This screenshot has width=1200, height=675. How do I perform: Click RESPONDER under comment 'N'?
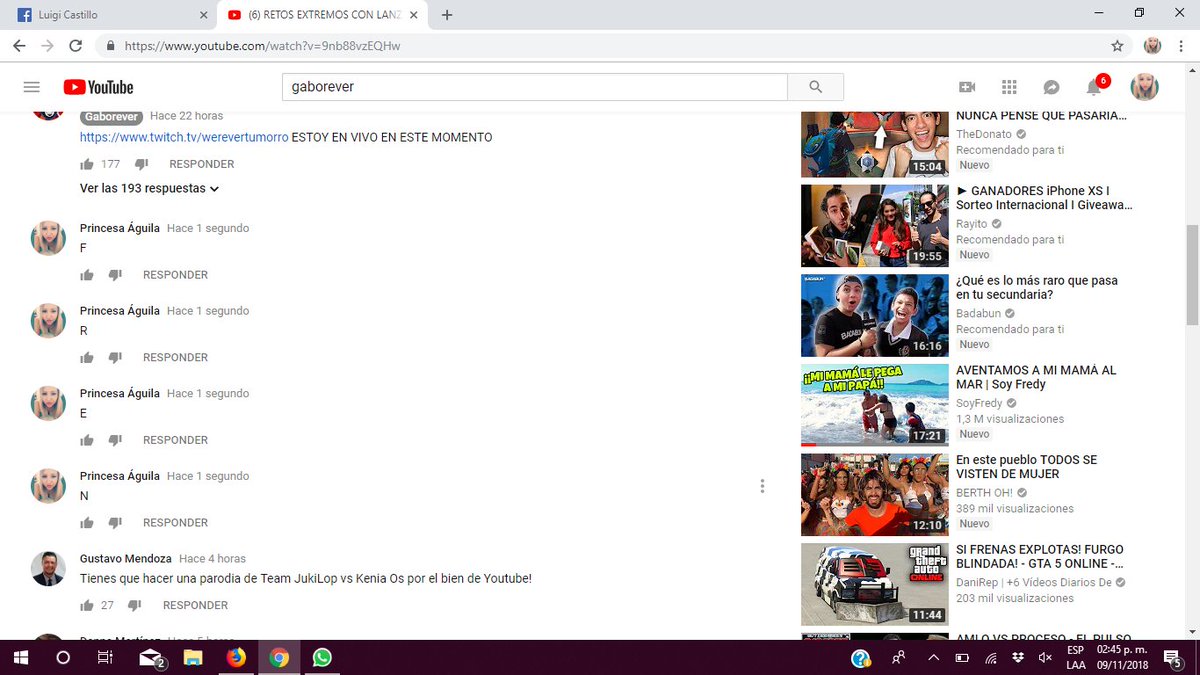[175, 523]
